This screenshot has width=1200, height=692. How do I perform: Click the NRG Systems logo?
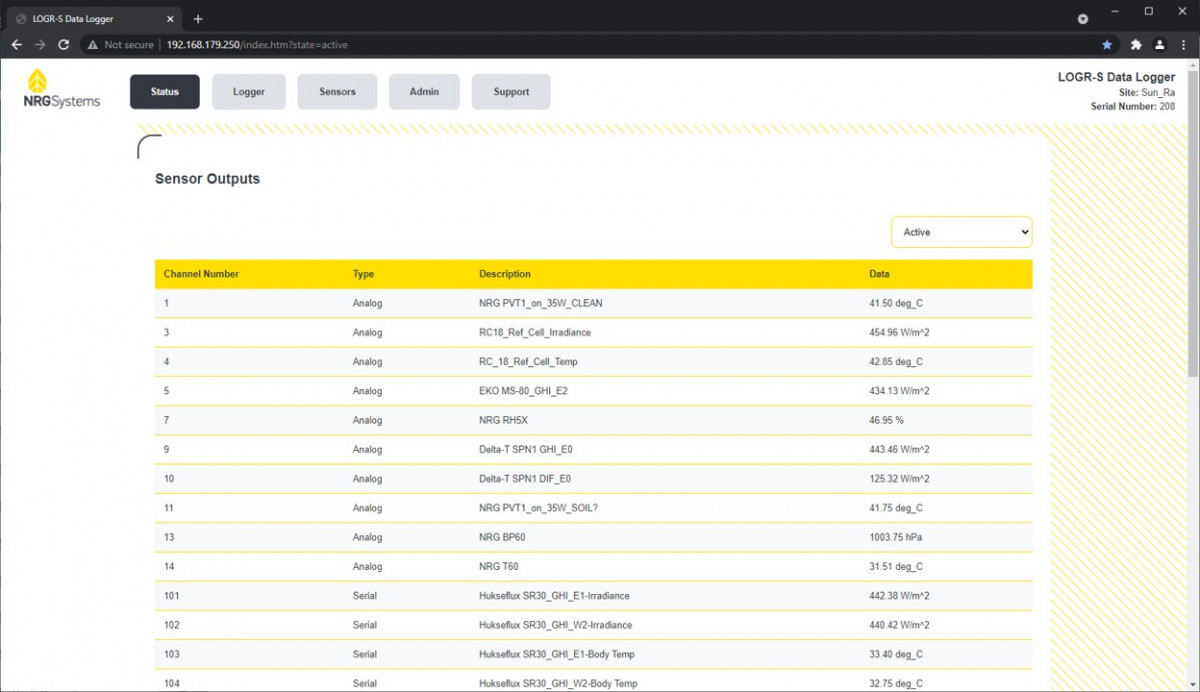point(62,89)
